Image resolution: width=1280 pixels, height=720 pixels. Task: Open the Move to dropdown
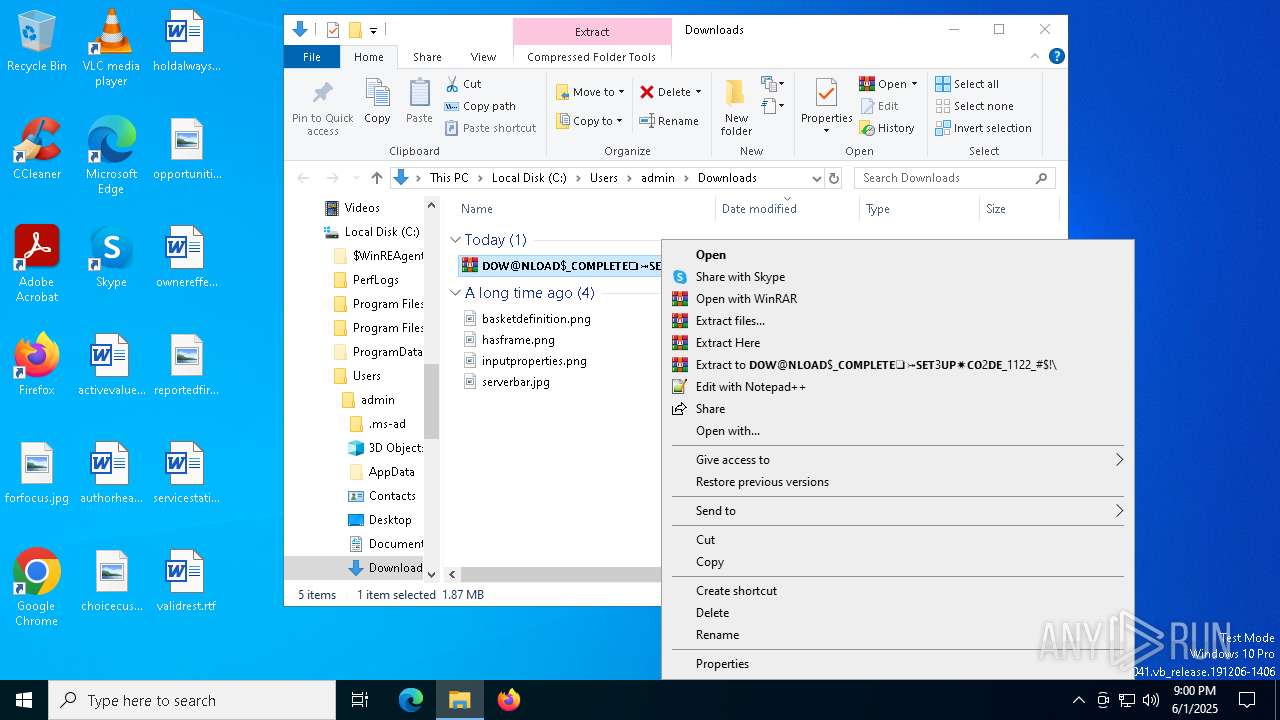tap(590, 92)
